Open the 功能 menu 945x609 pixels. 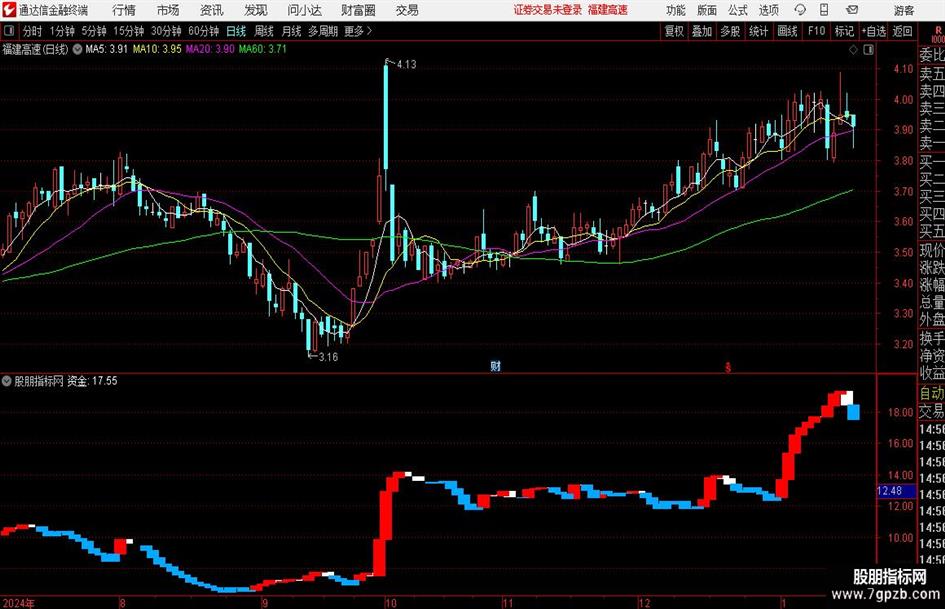click(x=676, y=10)
